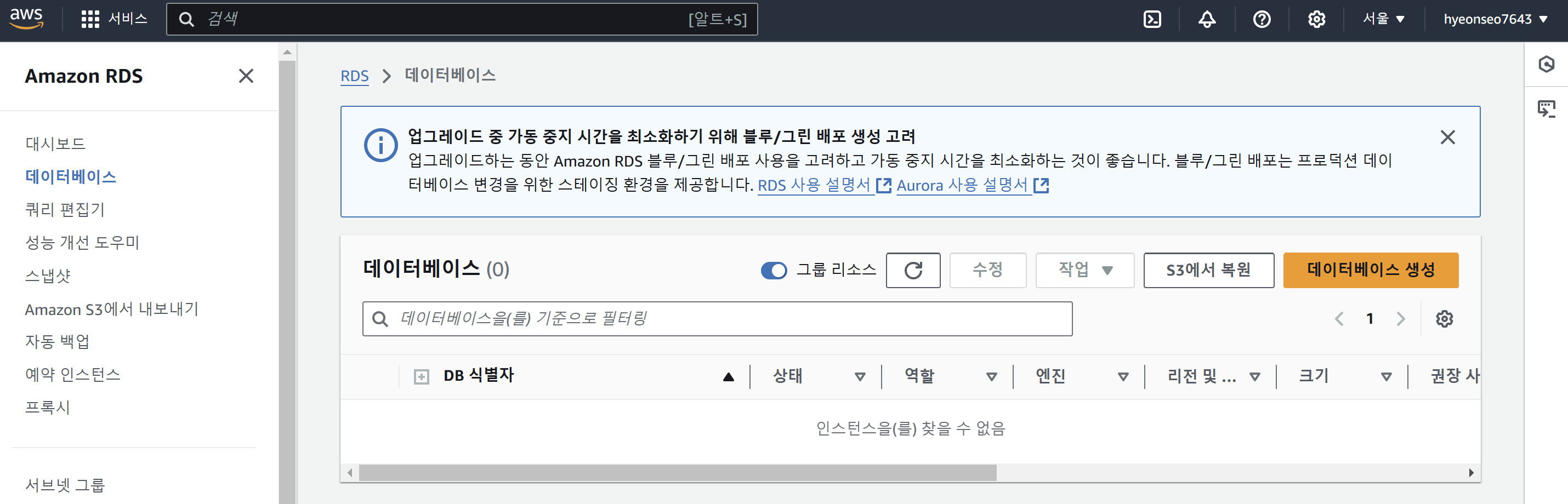Refresh the database list
The image size is (1568, 504).
click(913, 271)
